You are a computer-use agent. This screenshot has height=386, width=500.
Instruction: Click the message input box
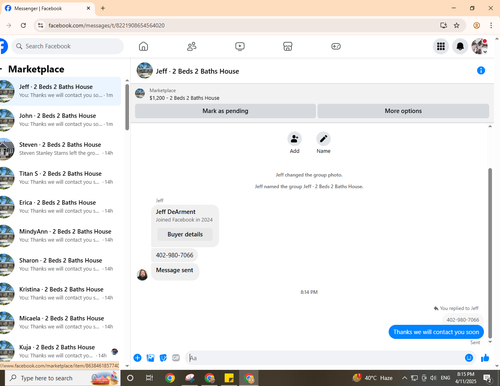pos(325,358)
